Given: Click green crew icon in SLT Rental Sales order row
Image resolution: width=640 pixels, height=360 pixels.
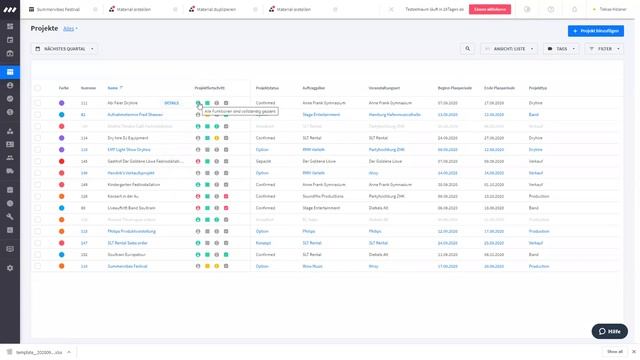Looking at the screenshot, I should [198, 243].
